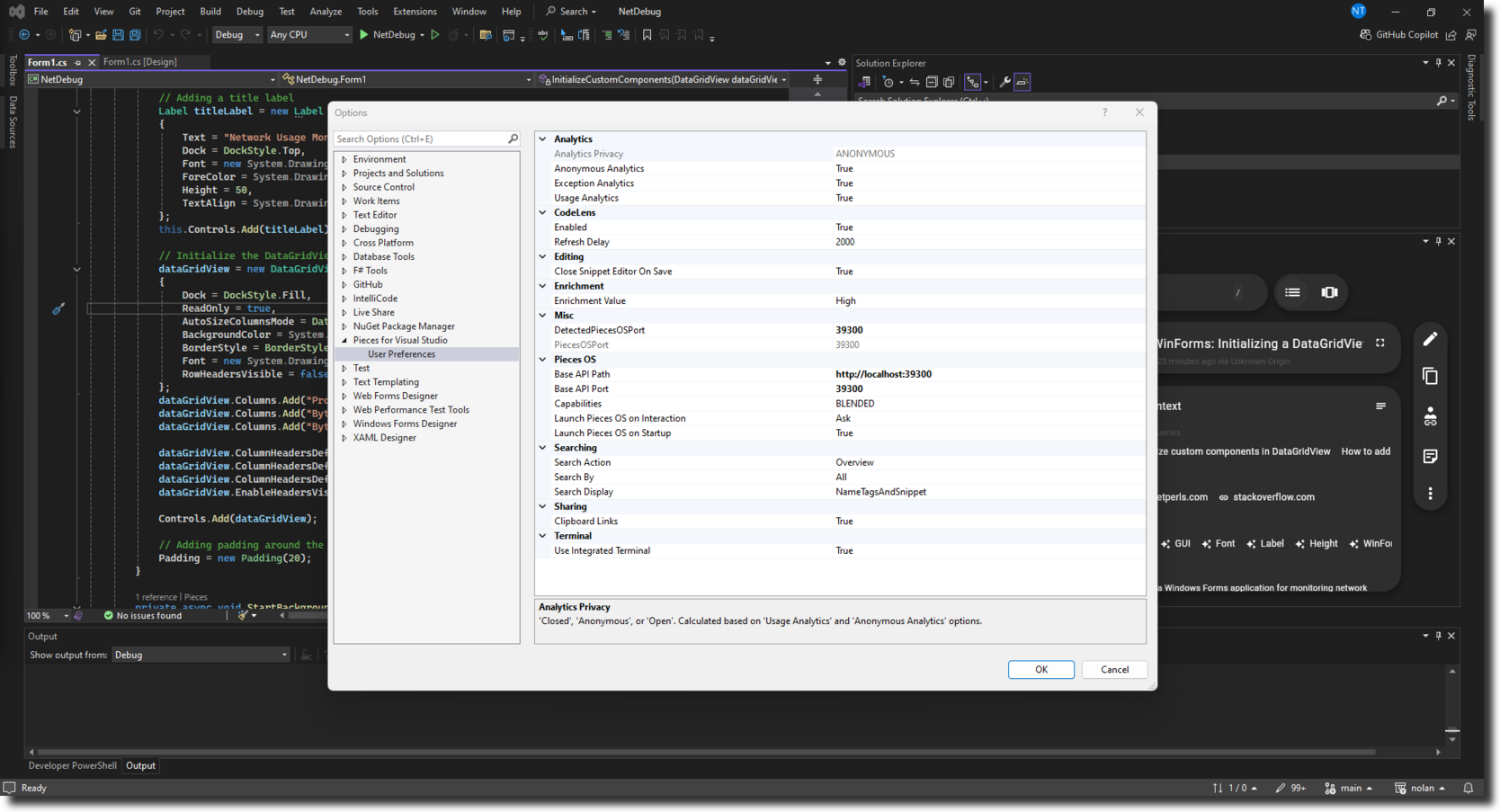The height and width of the screenshot is (812, 1500).
Task: Click Sync with Active Document arrows icon
Action: (915, 82)
